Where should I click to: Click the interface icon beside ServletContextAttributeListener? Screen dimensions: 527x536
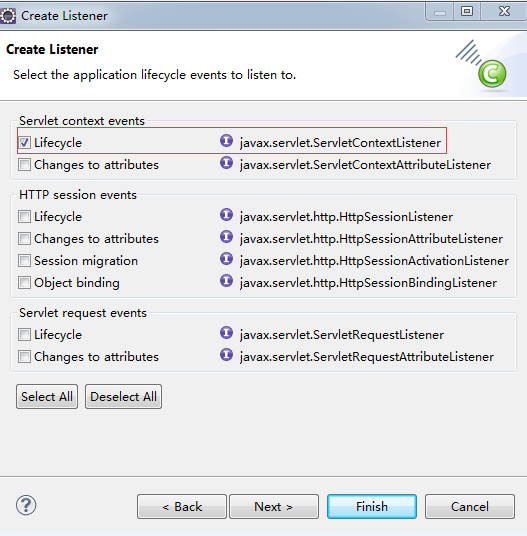pyautogui.click(x=226, y=163)
